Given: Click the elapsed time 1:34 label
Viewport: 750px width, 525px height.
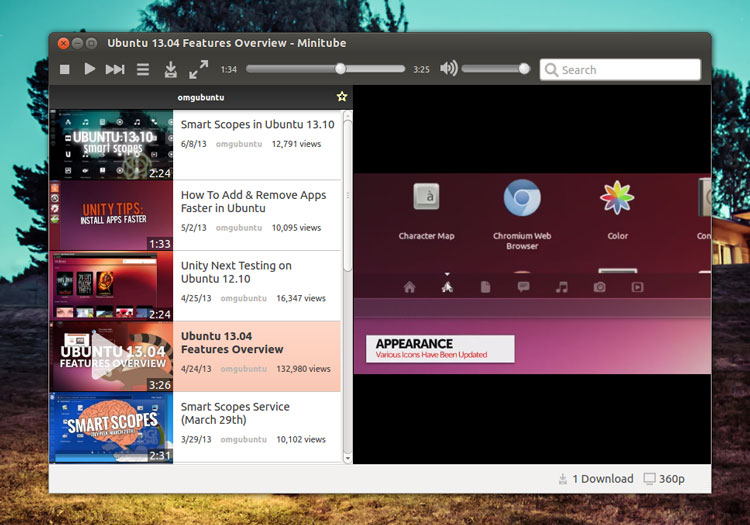Looking at the screenshot, I should [x=229, y=70].
